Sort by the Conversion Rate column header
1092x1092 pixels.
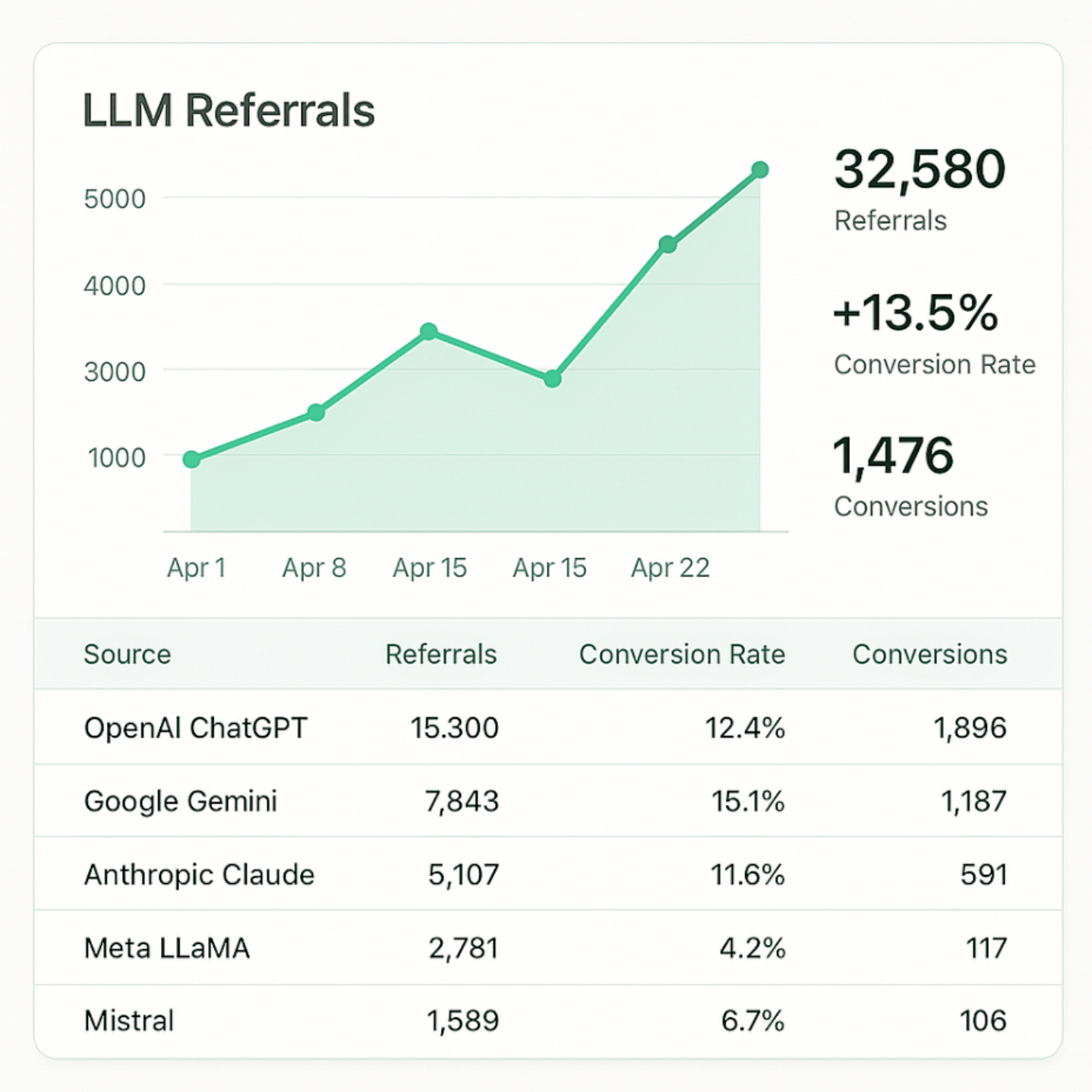click(x=682, y=655)
